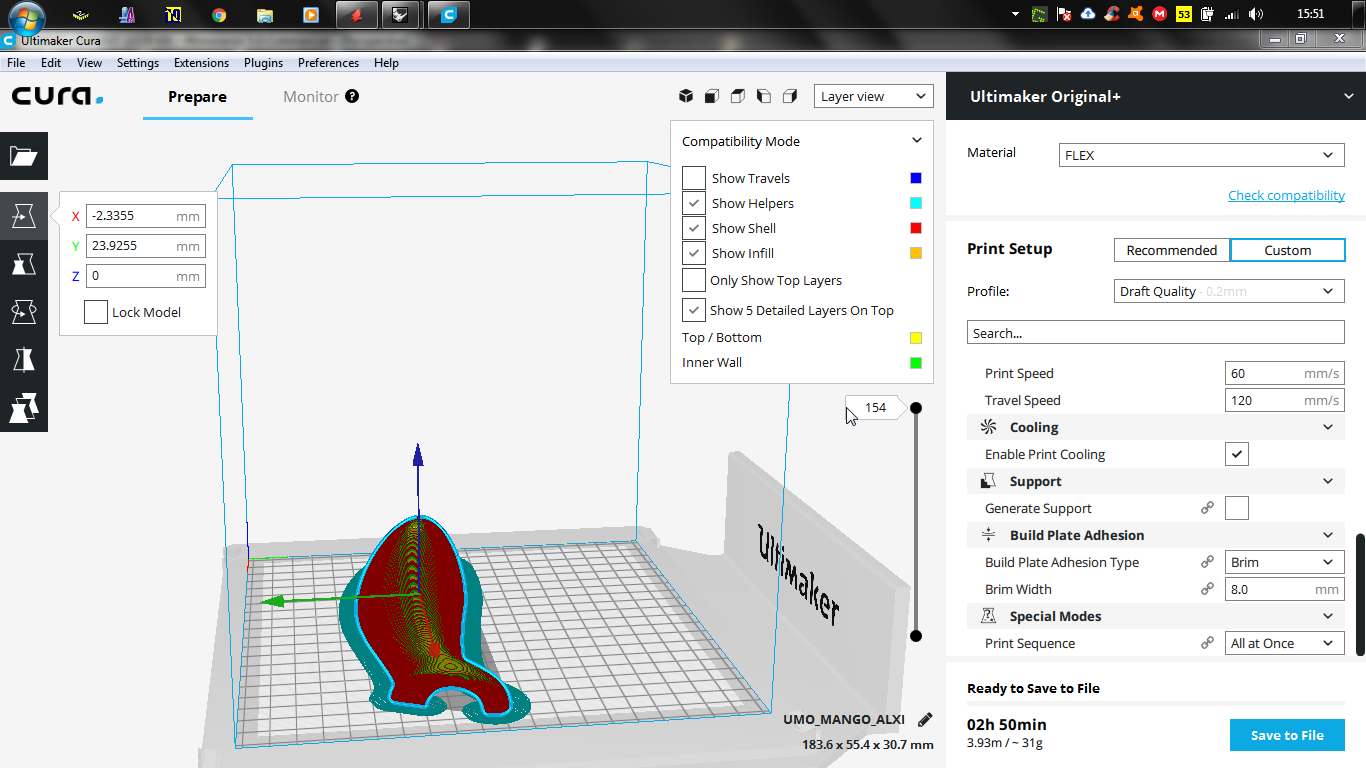This screenshot has height=768, width=1366.
Task: Click the Check compatibility link
Action: tap(1286, 195)
